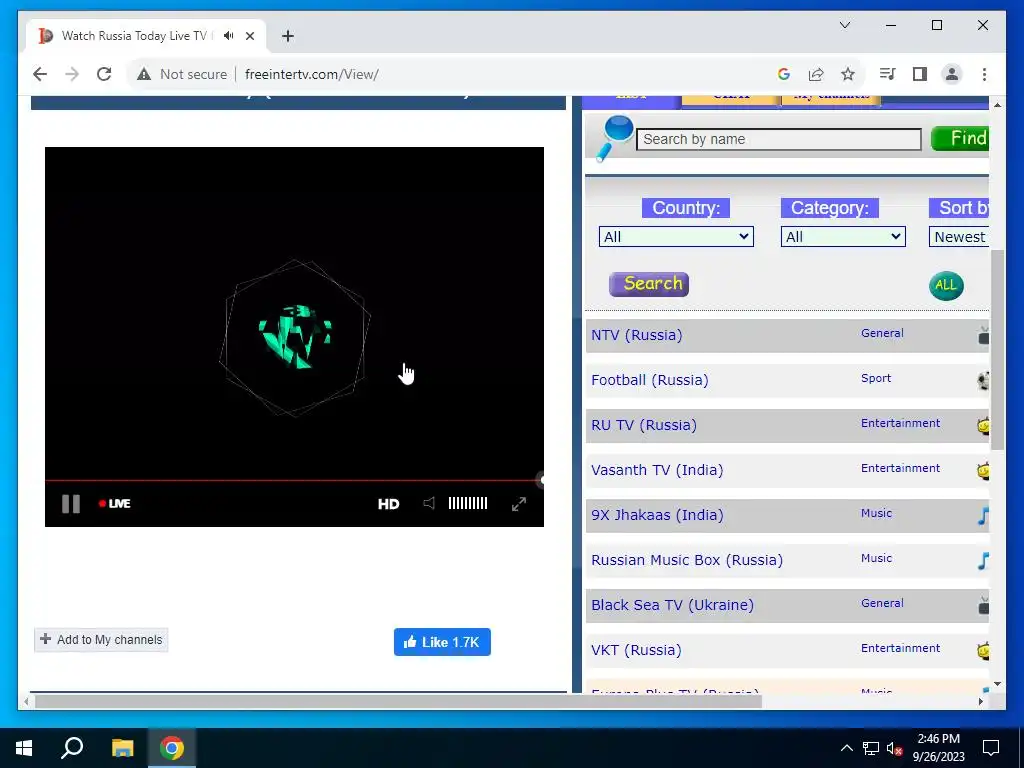This screenshot has width=1024, height=768.
Task: Open NTV (Russia) channel
Action: [x=637, y=335]
